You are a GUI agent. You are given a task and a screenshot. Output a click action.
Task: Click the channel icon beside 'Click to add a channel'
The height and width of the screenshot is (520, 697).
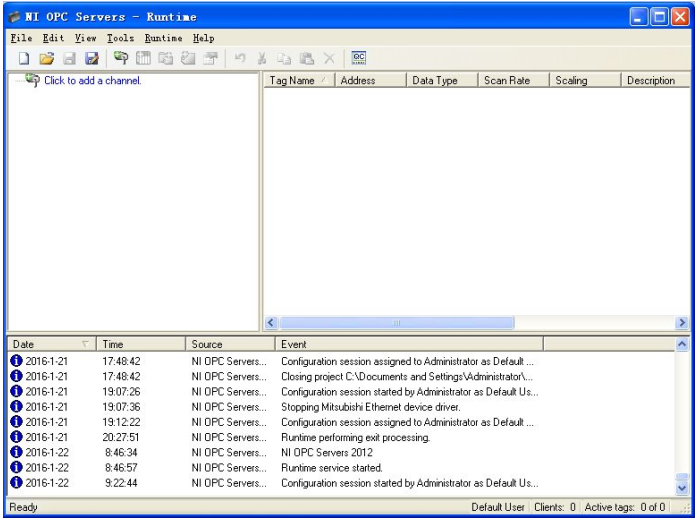click(33, 80)
